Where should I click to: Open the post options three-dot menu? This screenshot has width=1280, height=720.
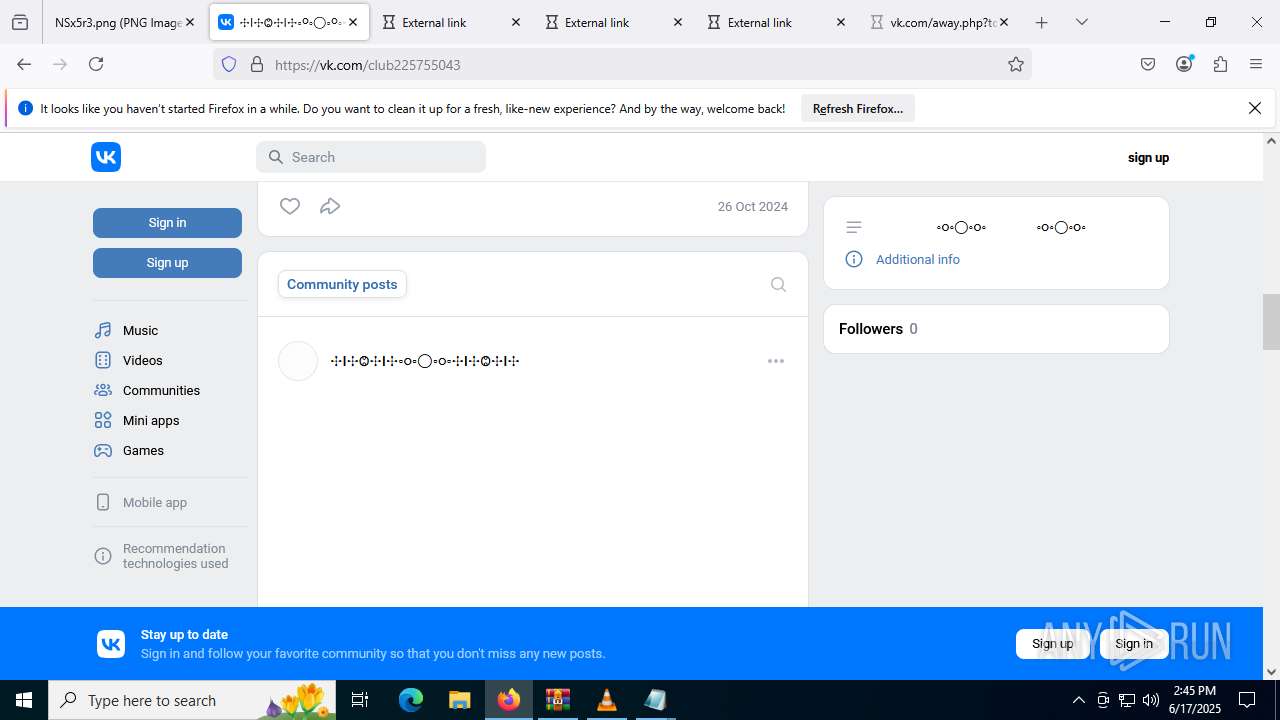pos(776,361)
